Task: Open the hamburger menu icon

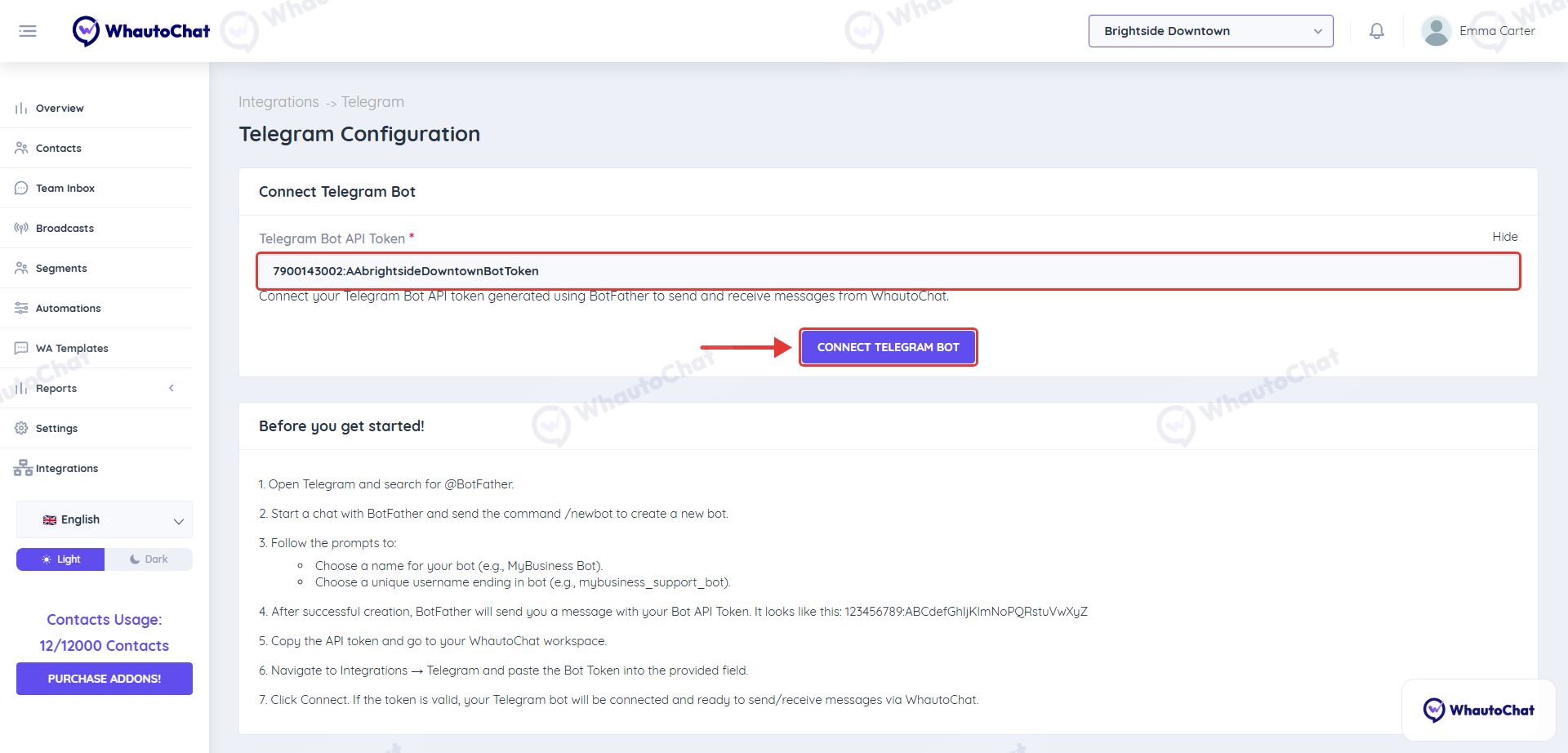Action: click(x=28, y=31)
